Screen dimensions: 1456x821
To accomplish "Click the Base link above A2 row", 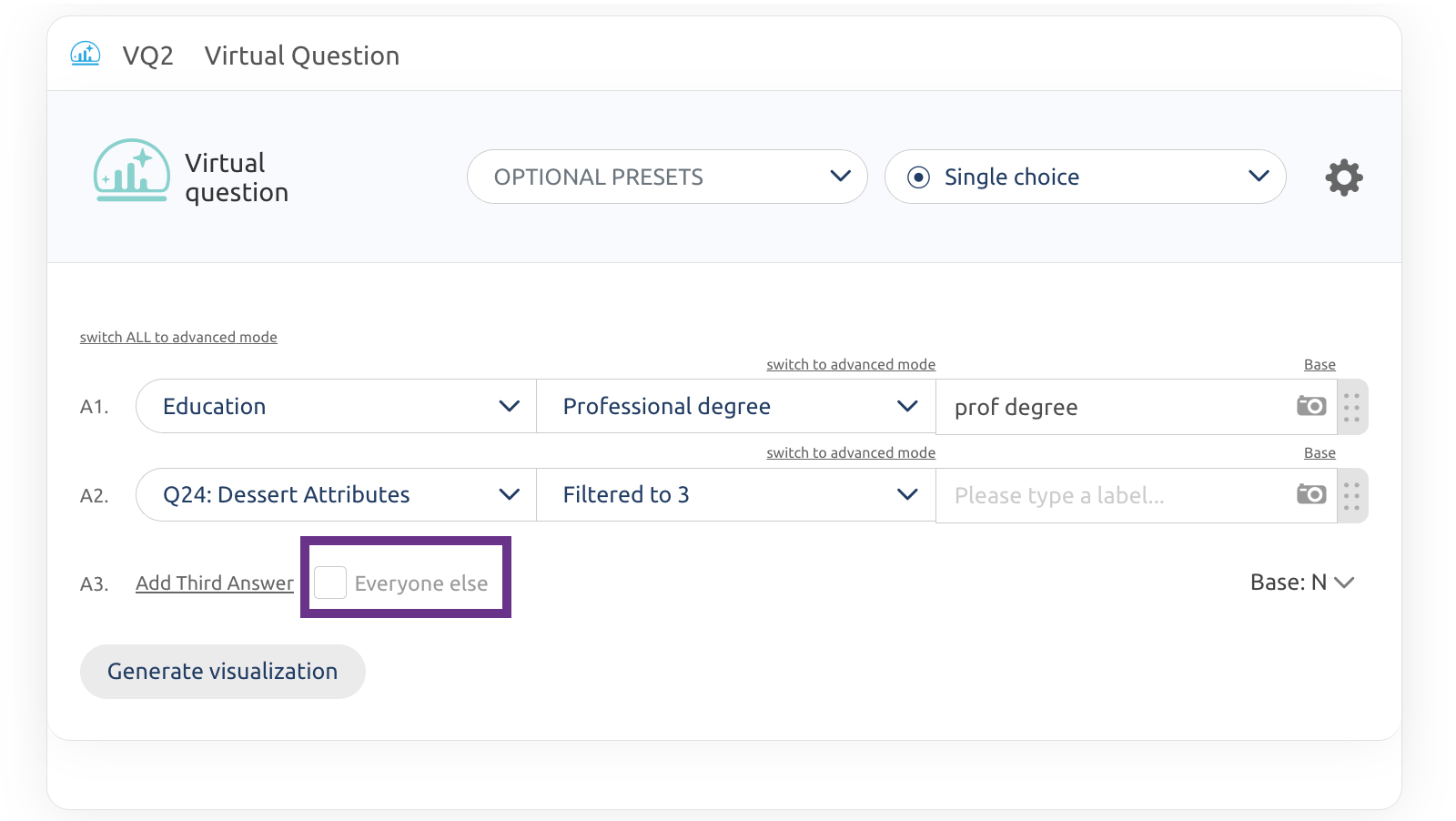I will [x=1319, y=452].
